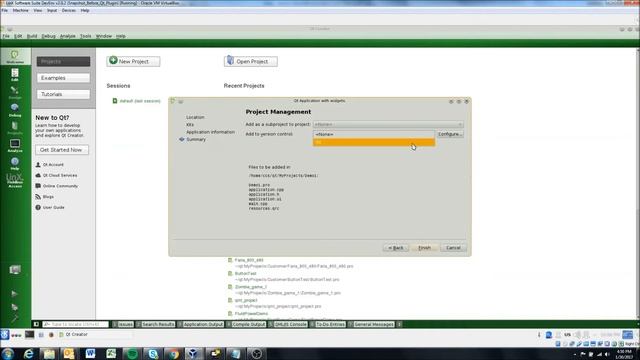Click the green Run arrow button
640x360 pixels.
(x=15, y=293)
